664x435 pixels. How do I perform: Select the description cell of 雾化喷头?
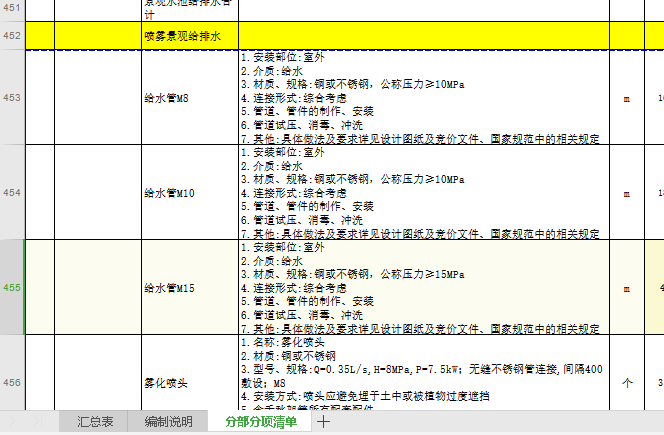tap(424, 373)
